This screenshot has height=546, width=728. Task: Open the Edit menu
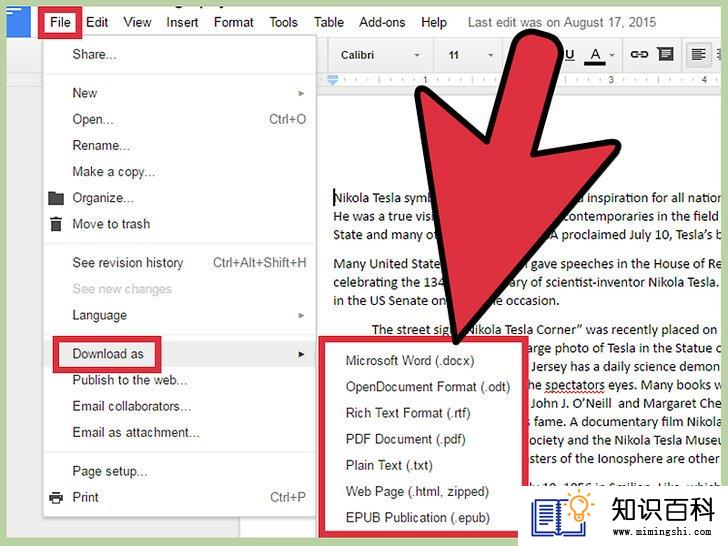click(x=97, y=22)
